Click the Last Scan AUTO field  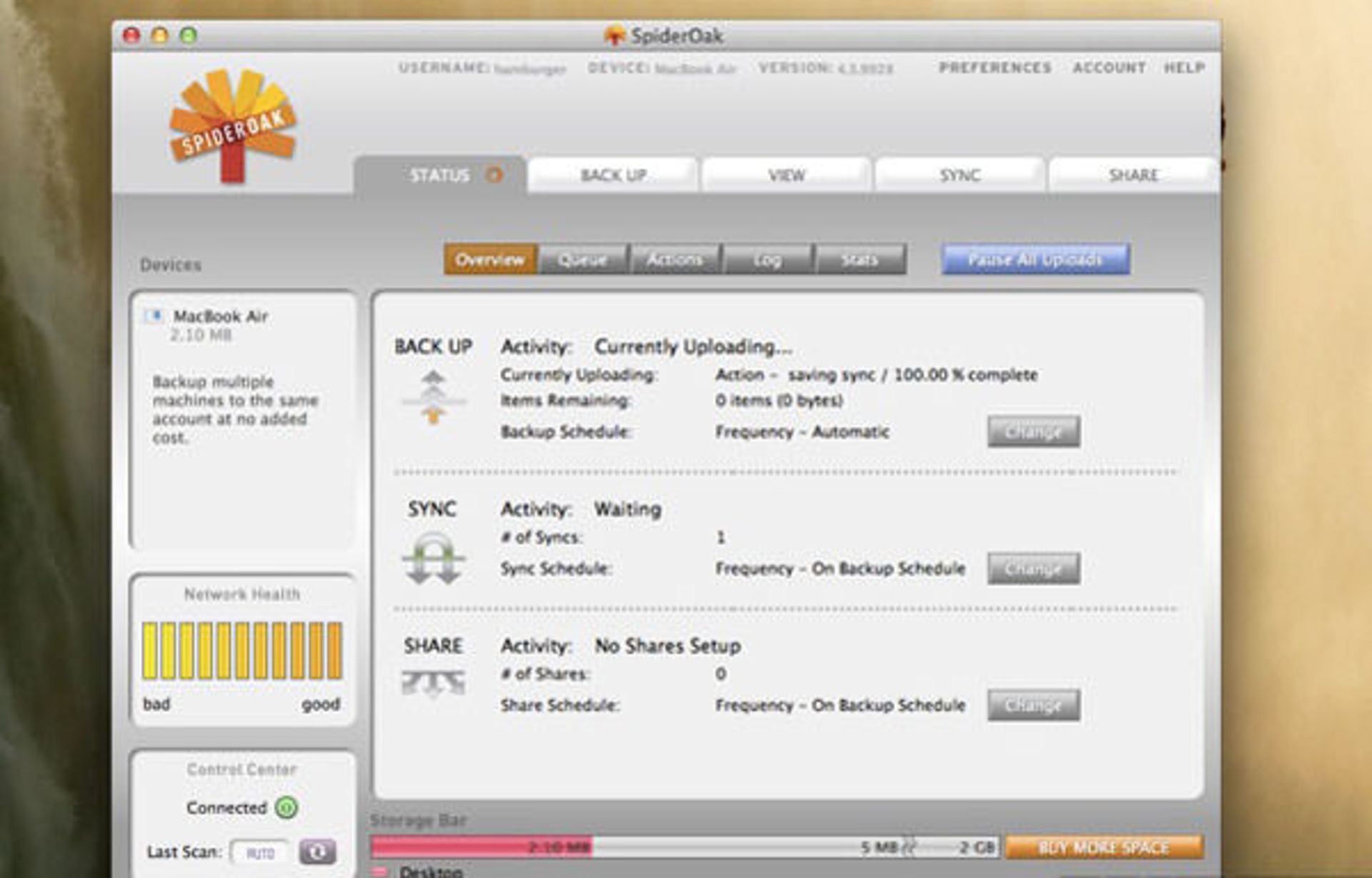(x=260, y=852)
